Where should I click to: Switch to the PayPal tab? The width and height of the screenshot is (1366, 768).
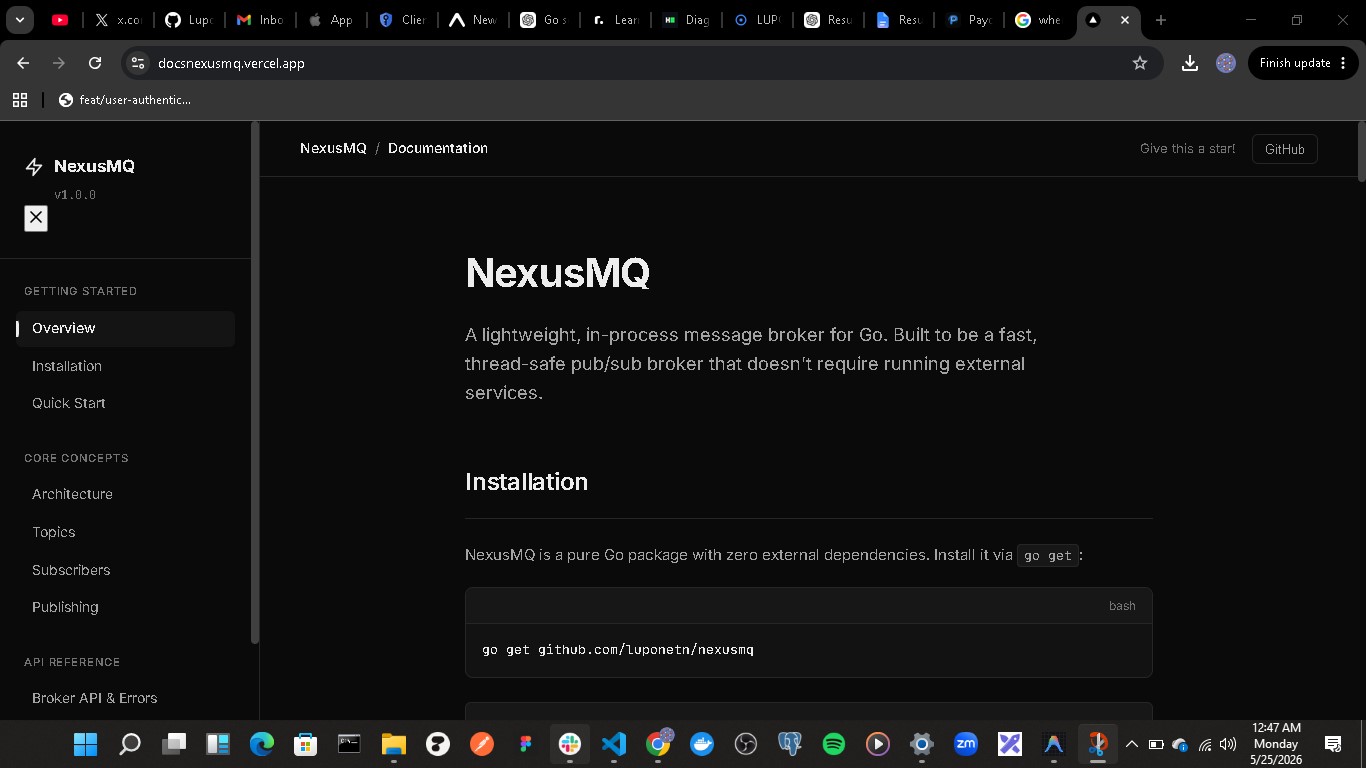coord(968,20)
